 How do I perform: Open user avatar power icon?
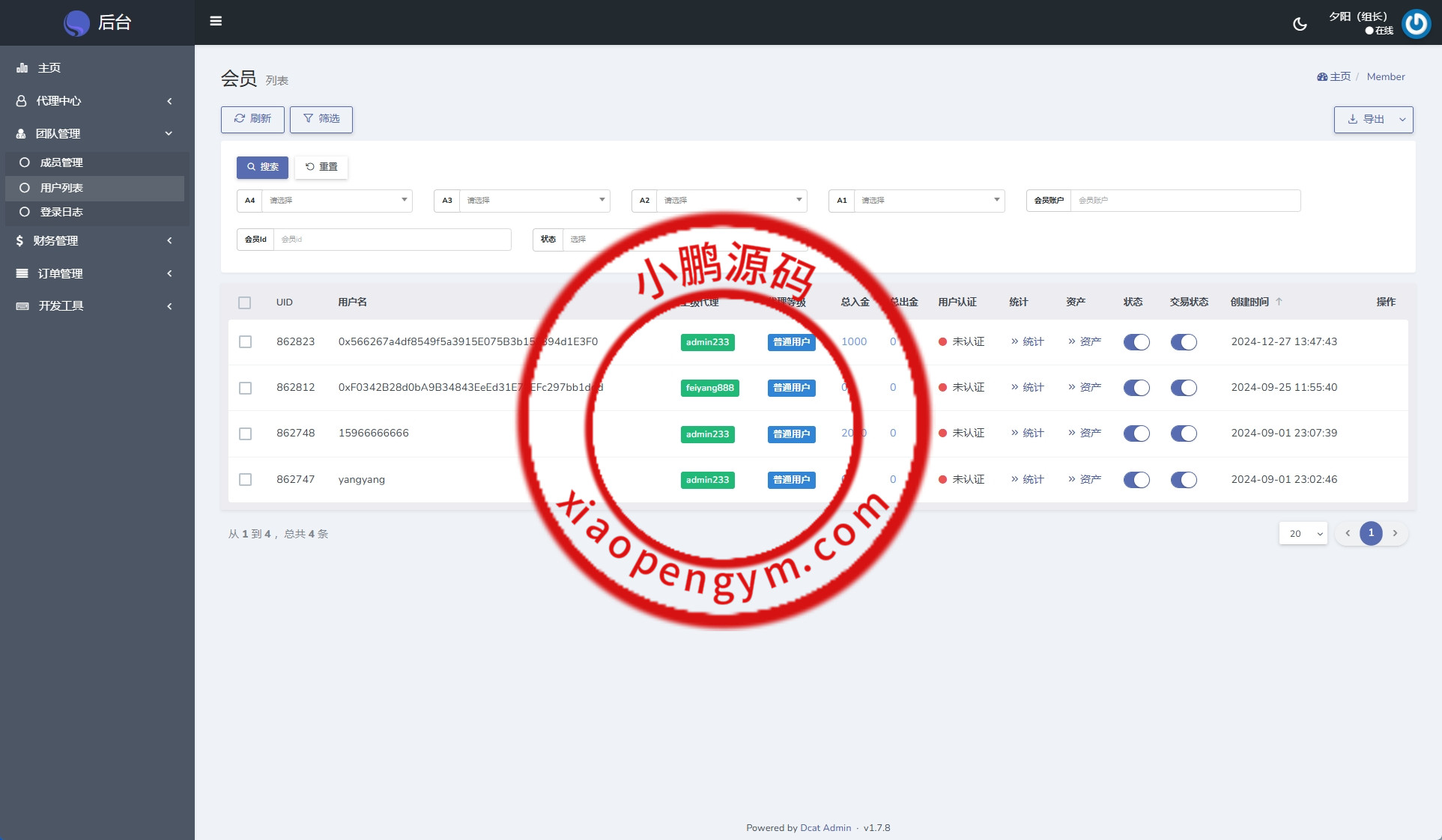[x=1416, y=24]
